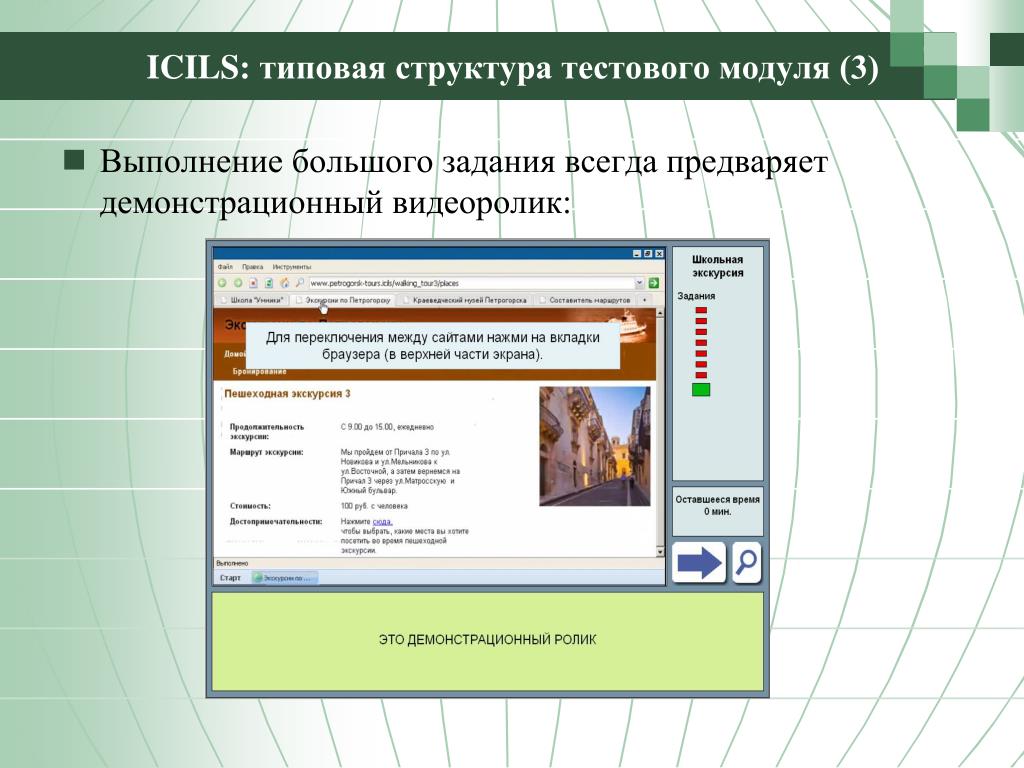Click the last red task indicator above green
1024x768 pixels.
(701, 375)
